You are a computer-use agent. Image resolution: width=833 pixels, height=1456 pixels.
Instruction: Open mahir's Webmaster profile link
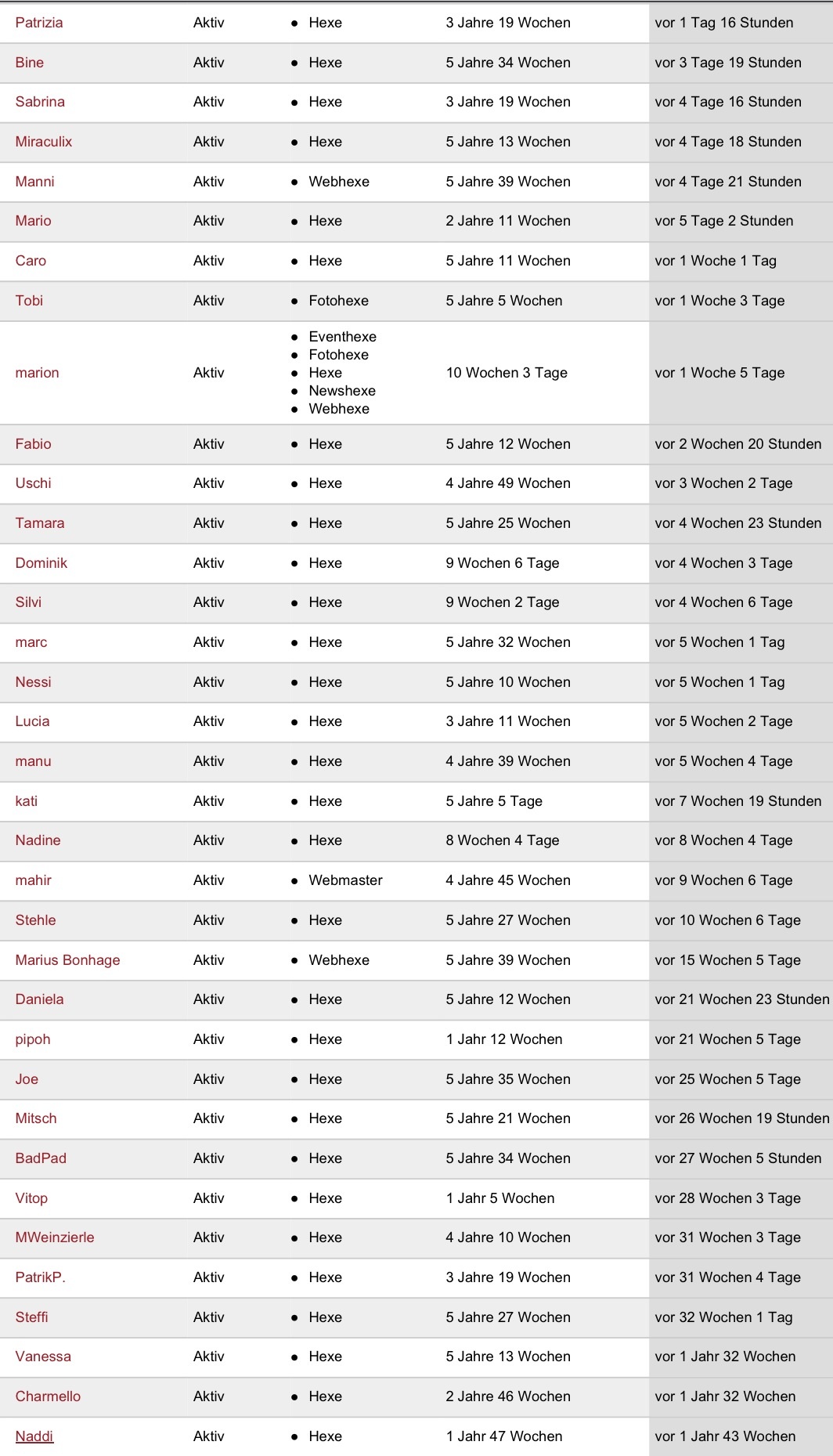pyautogui.click(x=34, y=880)
